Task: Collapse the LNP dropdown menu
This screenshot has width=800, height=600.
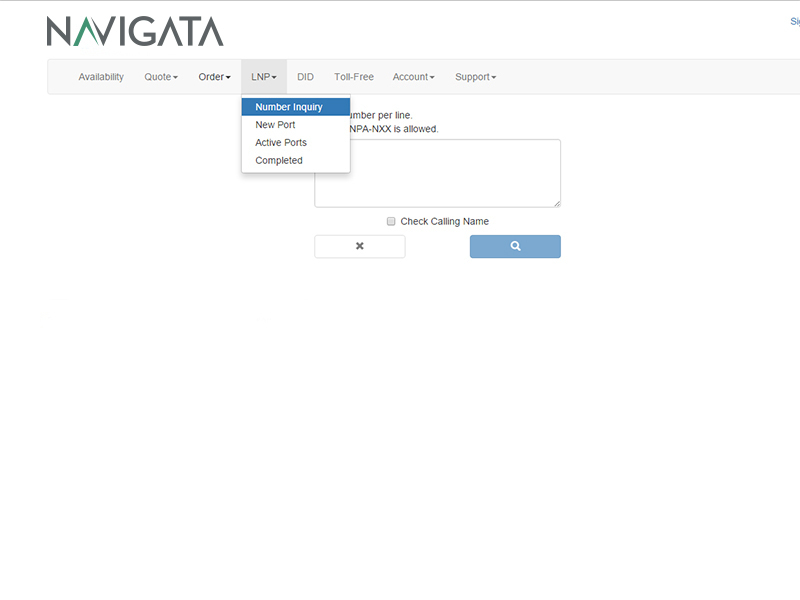Action: pos(264,77)
